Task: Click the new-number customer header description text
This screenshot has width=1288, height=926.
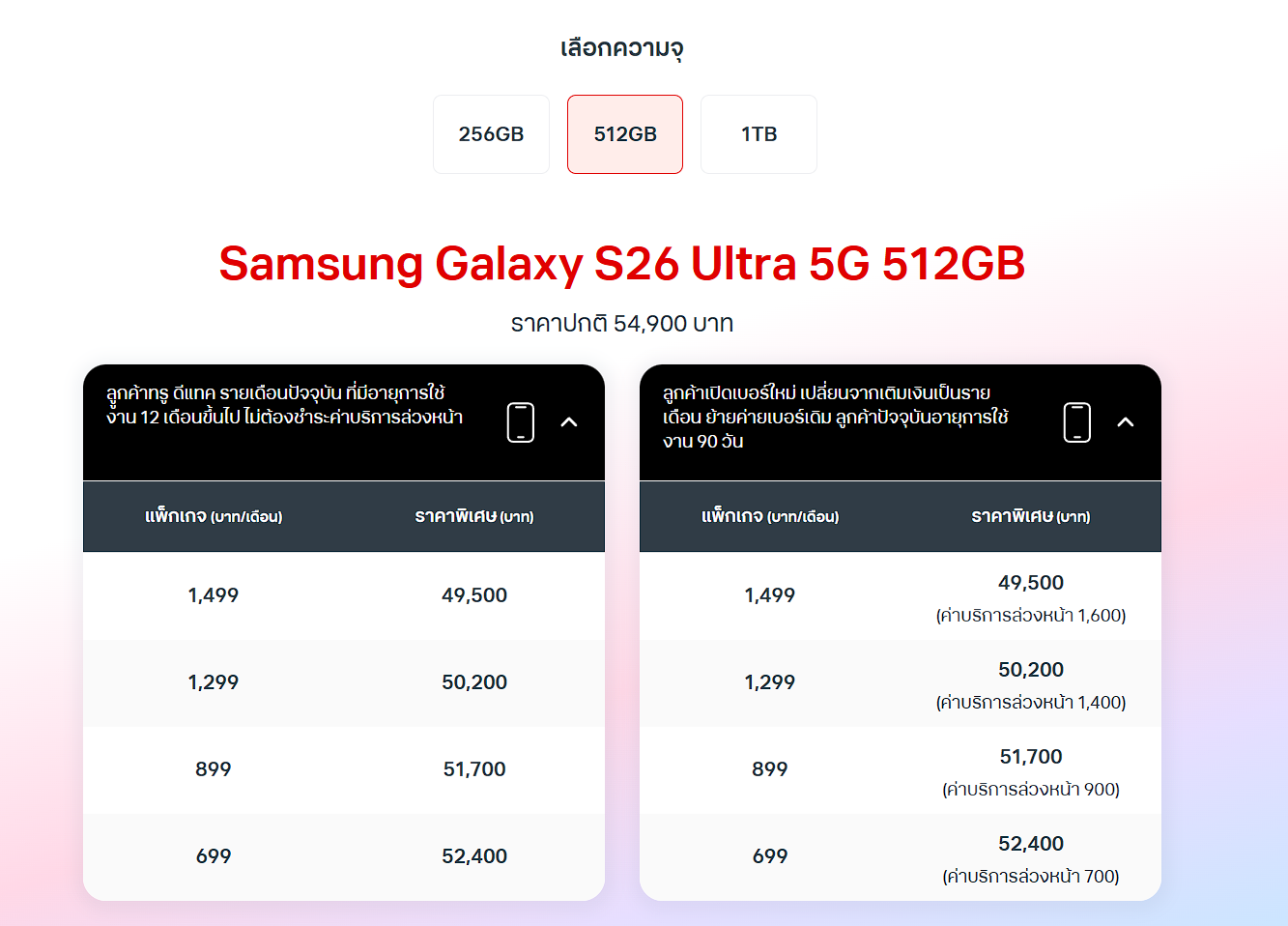Action: 835,417
